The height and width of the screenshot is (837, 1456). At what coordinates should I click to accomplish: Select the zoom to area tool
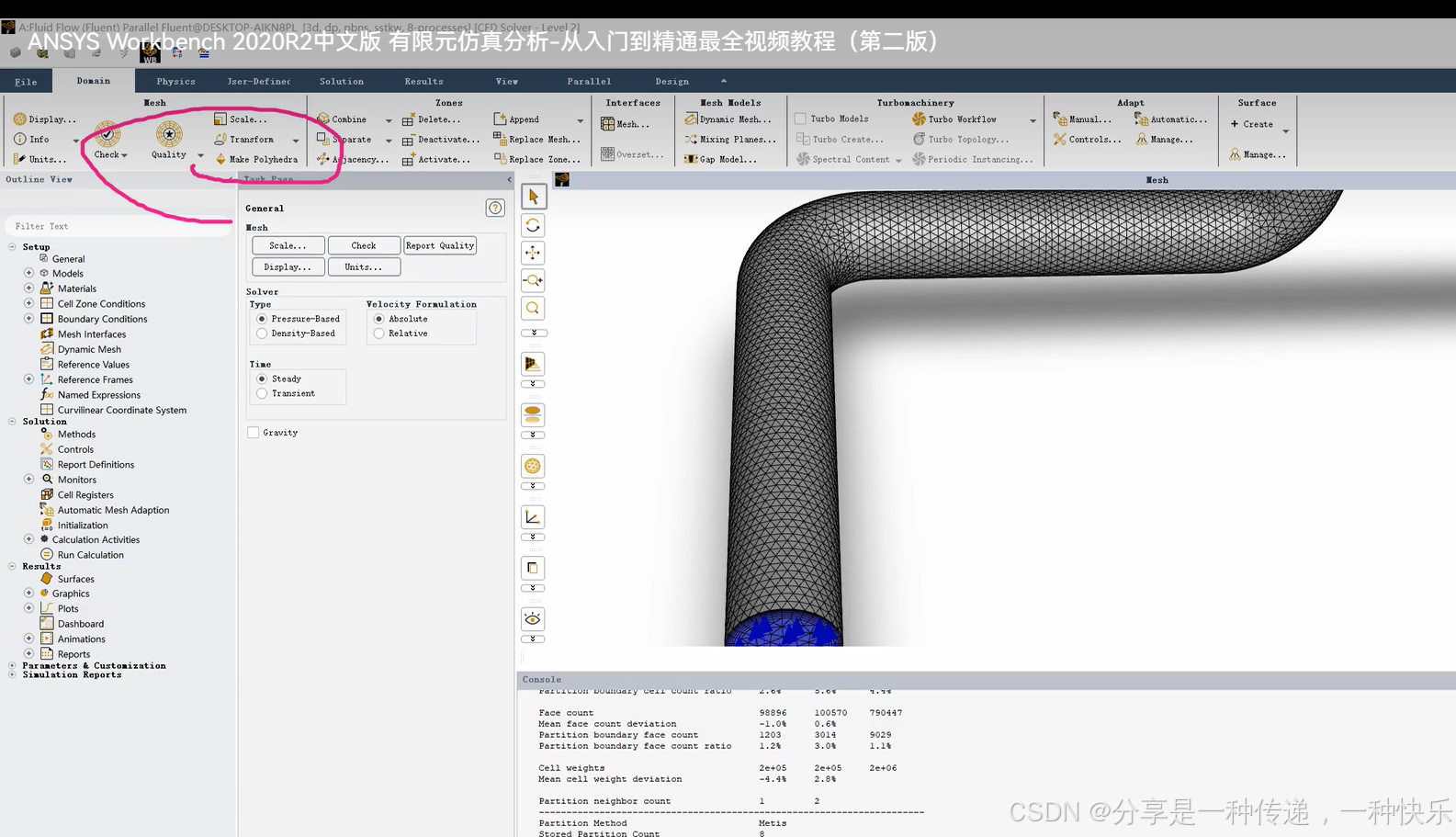point(533,309)
